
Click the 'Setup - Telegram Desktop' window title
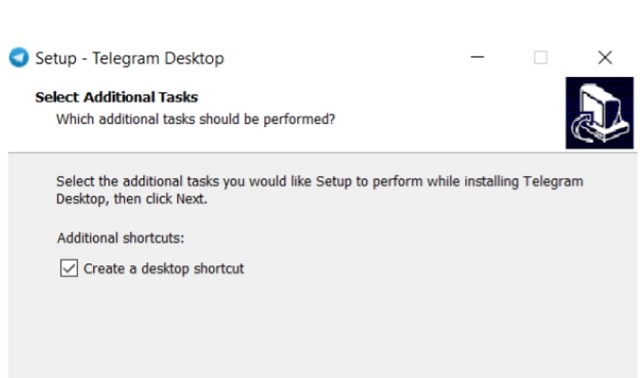(129, 58)
